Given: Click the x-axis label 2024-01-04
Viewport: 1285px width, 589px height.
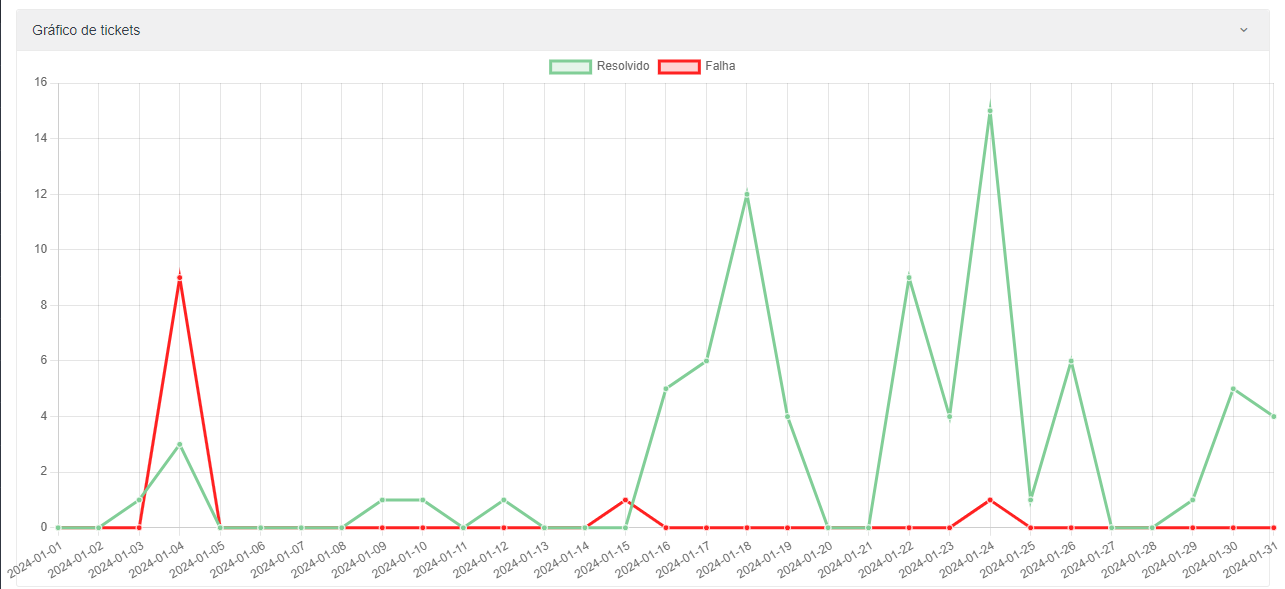Looking at the screenshot, I should [157, 558].
